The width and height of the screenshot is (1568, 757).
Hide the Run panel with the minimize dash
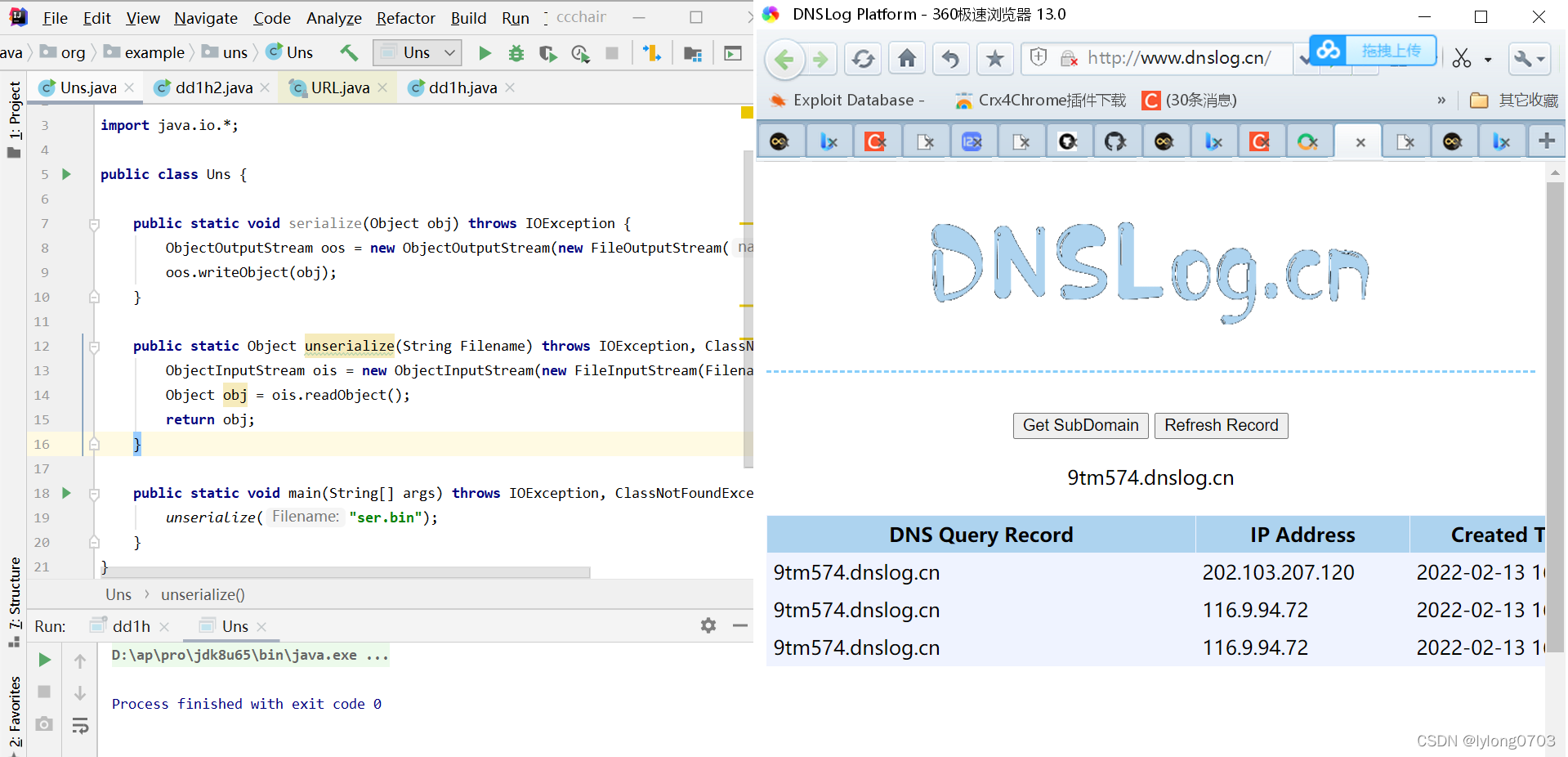pyautogui.click(x=740, y=625)
